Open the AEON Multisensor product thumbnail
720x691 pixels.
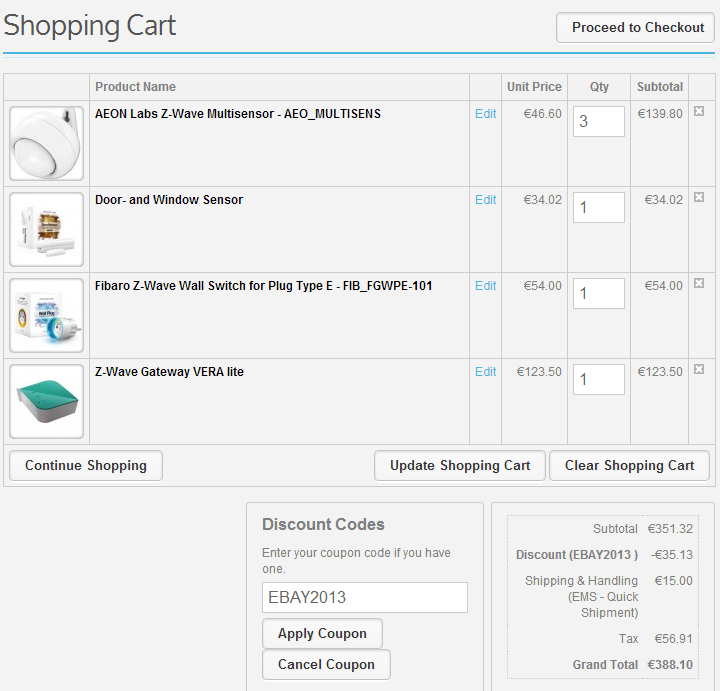[x=46, y=143]
